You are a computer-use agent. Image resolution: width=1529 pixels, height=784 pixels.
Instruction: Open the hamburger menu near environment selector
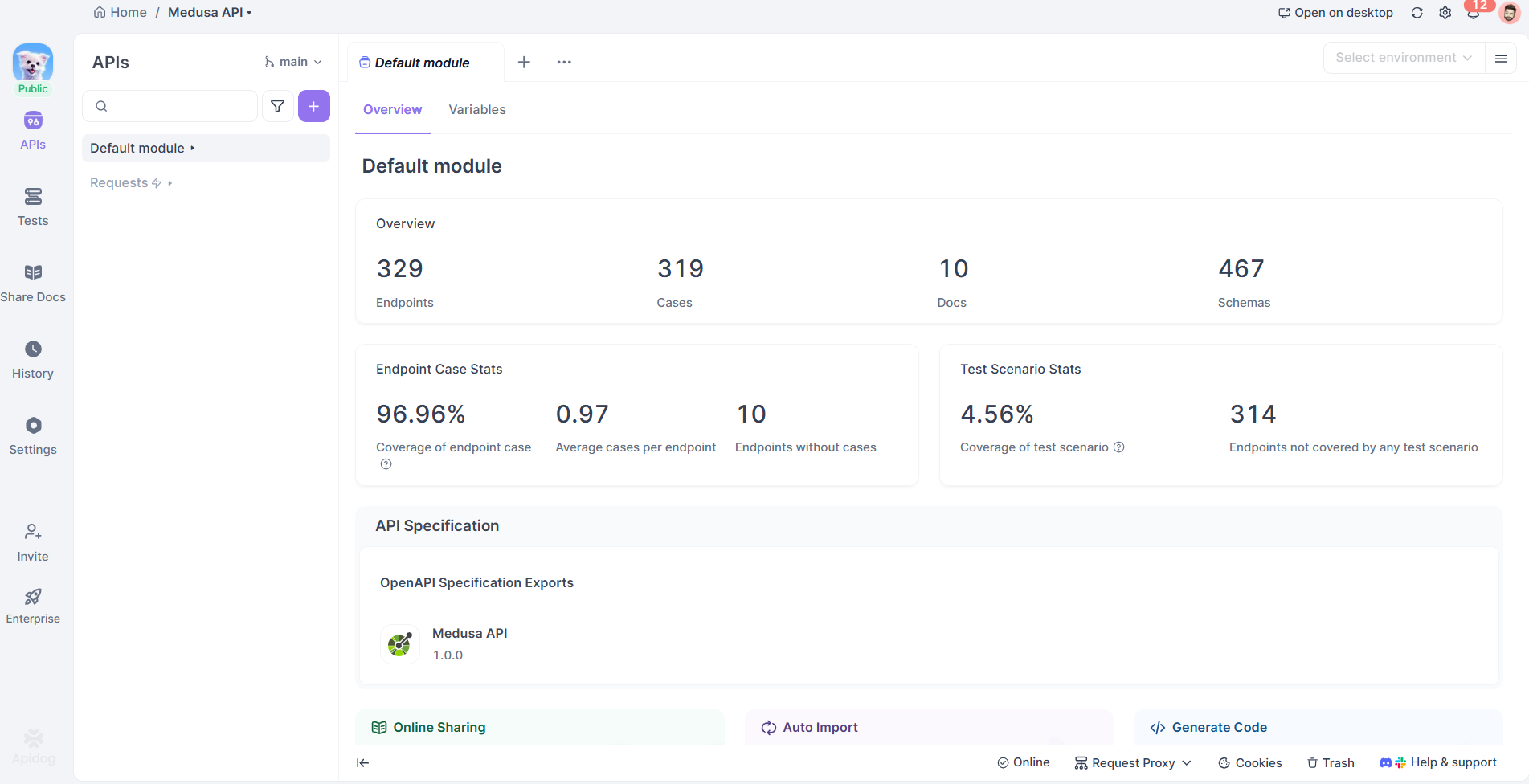[x=1501, y=58]
